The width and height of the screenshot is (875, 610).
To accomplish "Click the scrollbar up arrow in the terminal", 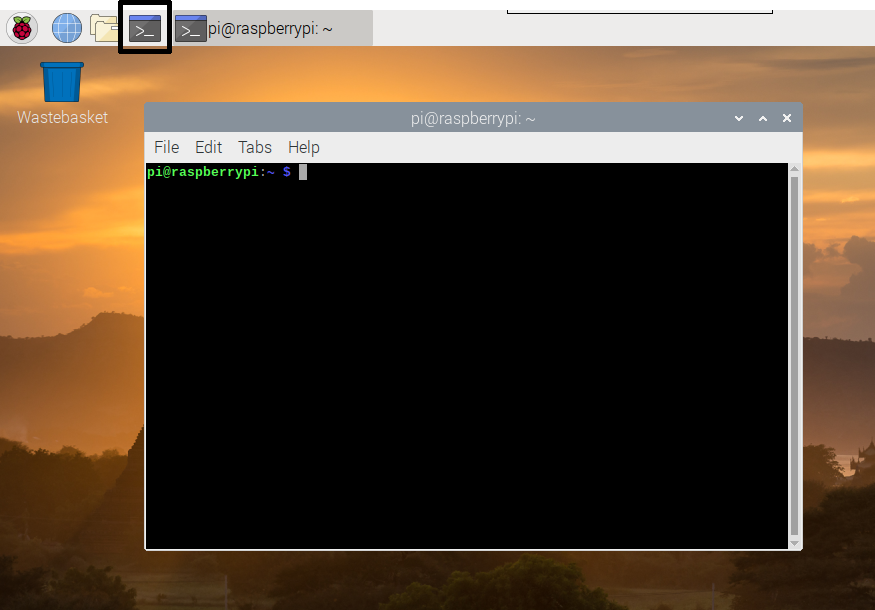I will coord(792,169).
